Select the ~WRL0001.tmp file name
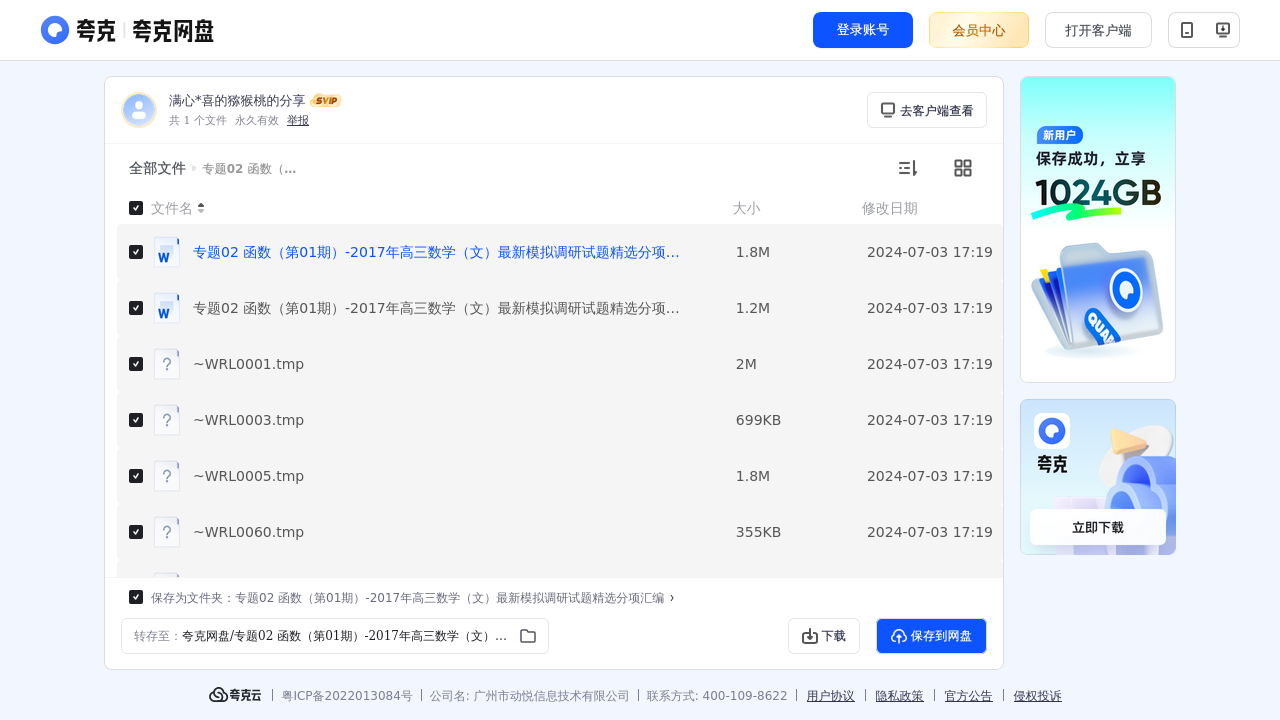 click(x=248, y=364)
